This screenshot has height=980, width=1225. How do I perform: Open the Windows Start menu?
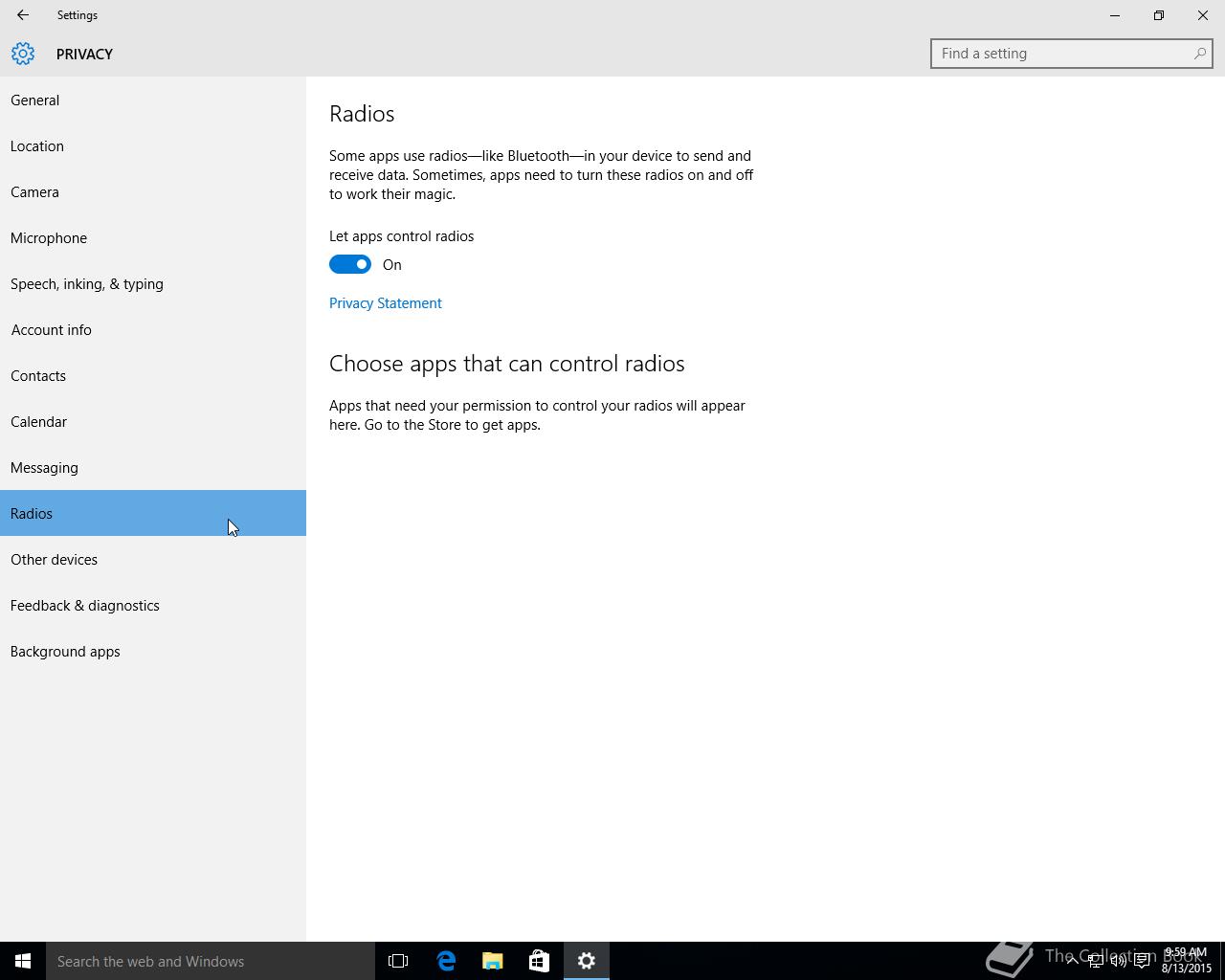point(23,961)
